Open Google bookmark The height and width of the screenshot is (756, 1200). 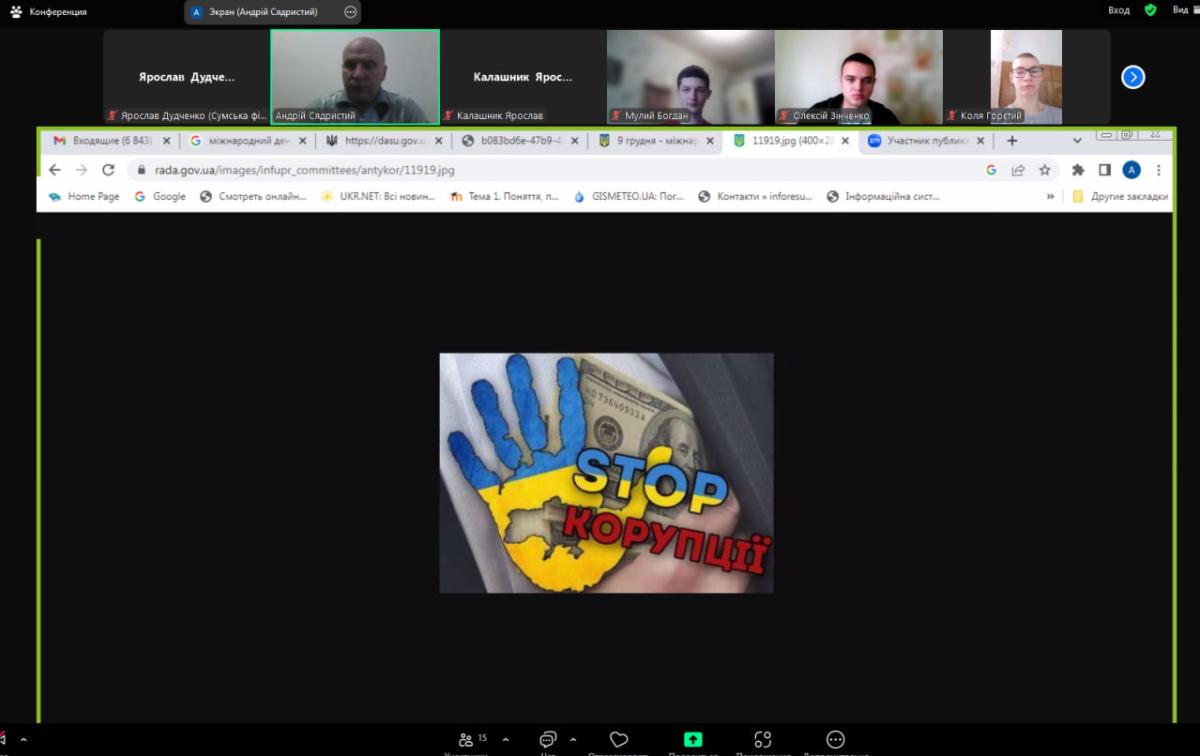point(160,197)
